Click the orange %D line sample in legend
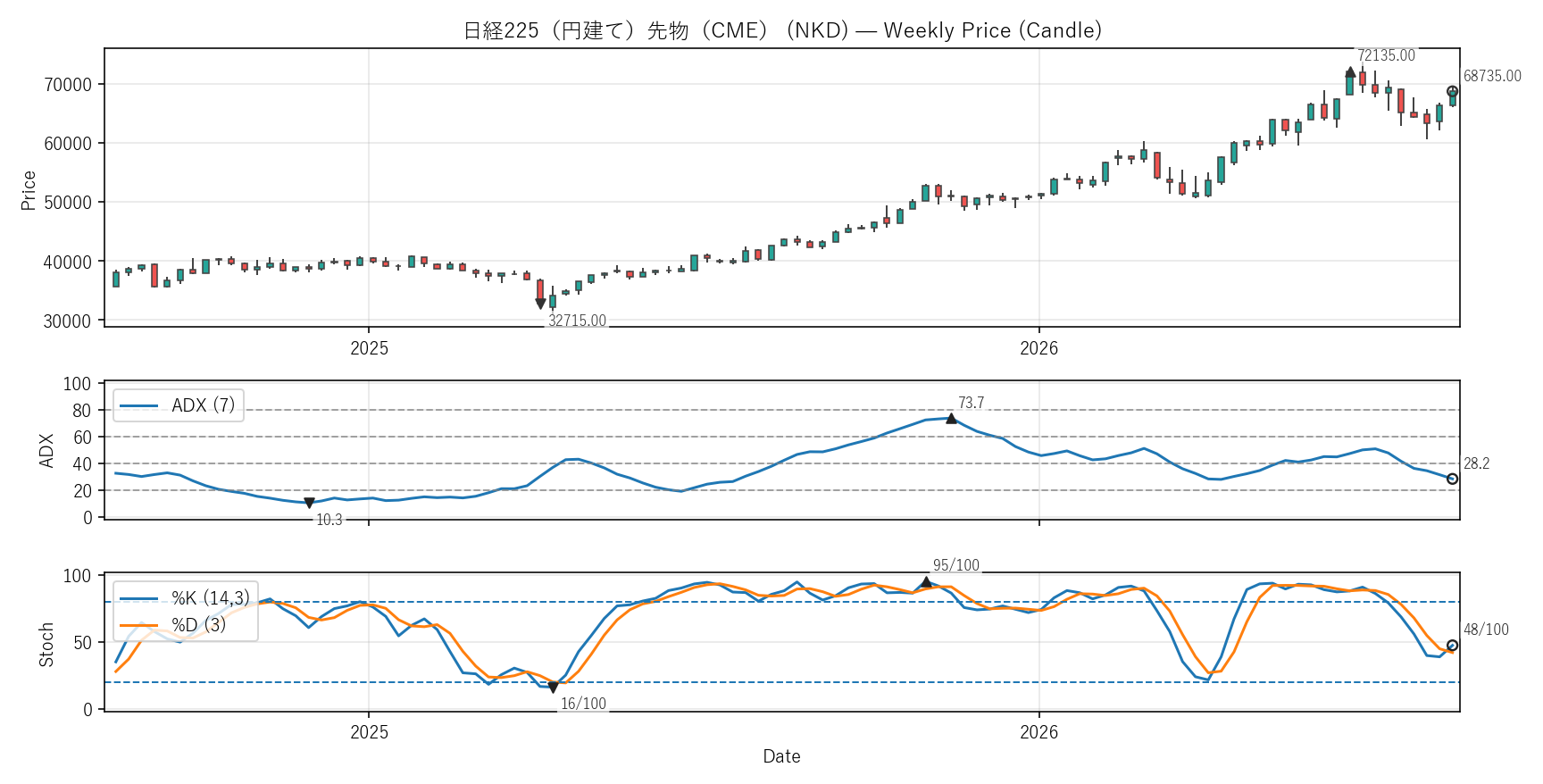1543x784 pixels. pos(139,625)
